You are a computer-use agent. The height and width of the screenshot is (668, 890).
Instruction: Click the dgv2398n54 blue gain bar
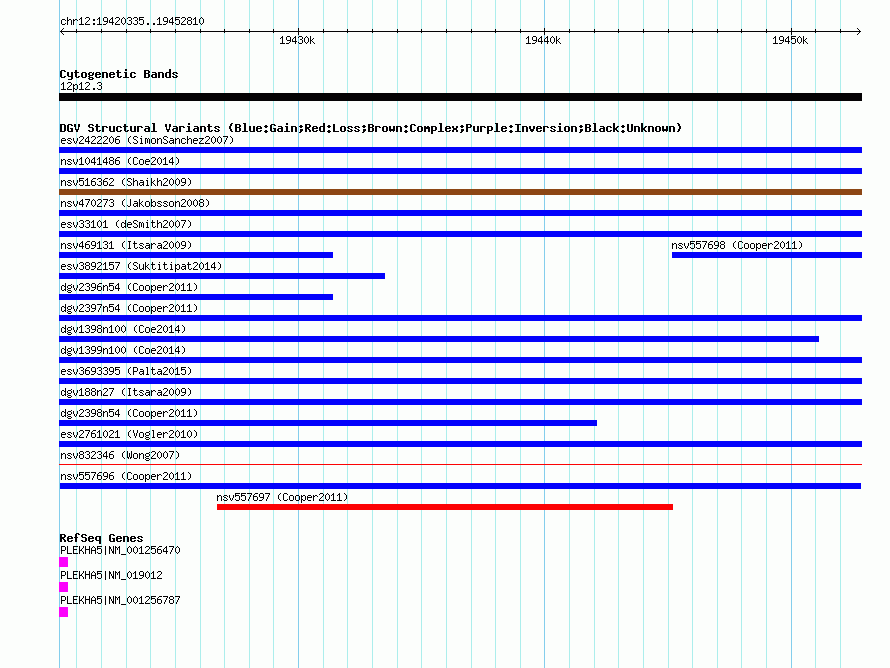pyautogui.click(x=328, y=423)
